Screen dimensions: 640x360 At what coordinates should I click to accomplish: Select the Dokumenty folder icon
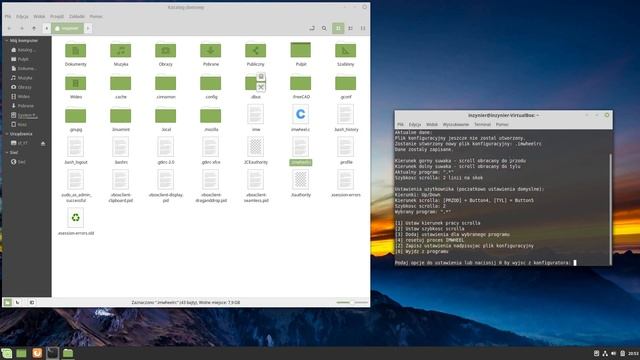[x=76, y=51]
